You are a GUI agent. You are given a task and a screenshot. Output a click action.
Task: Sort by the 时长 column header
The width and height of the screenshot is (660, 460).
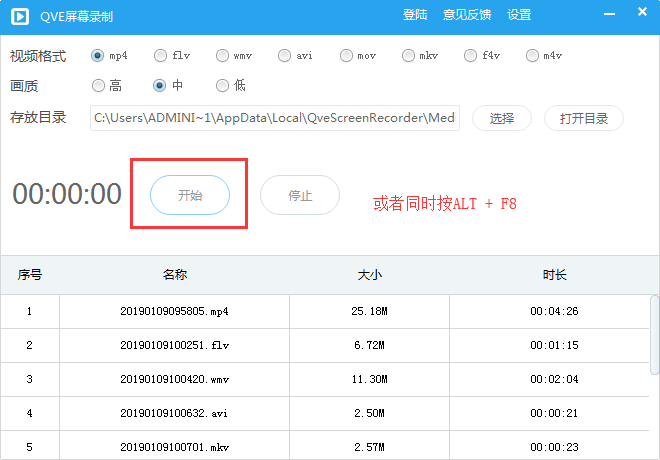(x=554, y=275)
